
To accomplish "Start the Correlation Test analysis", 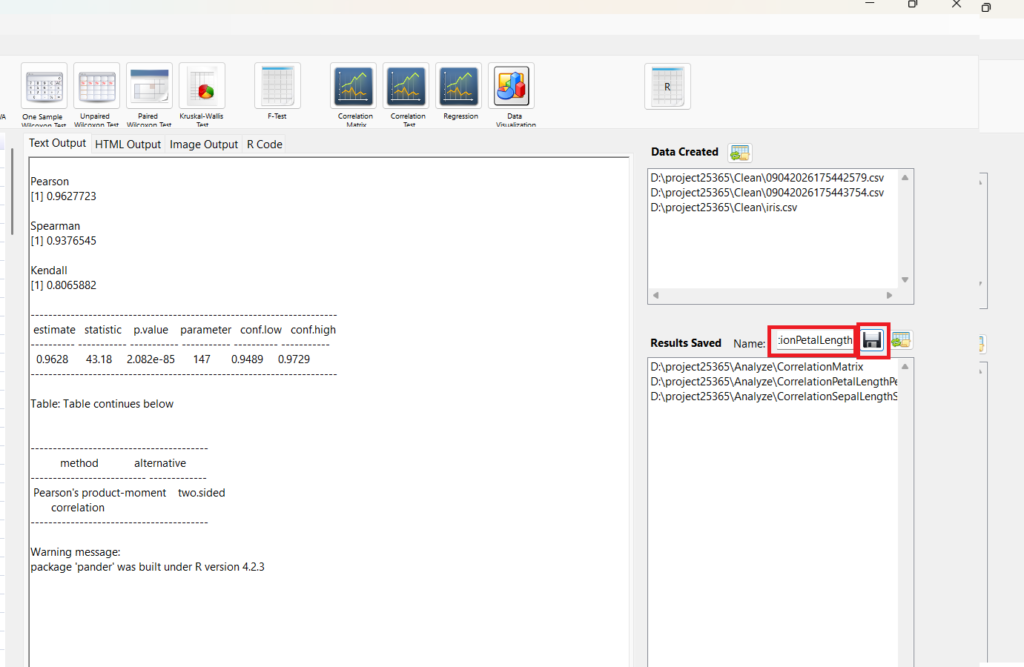I will [406, 87].
